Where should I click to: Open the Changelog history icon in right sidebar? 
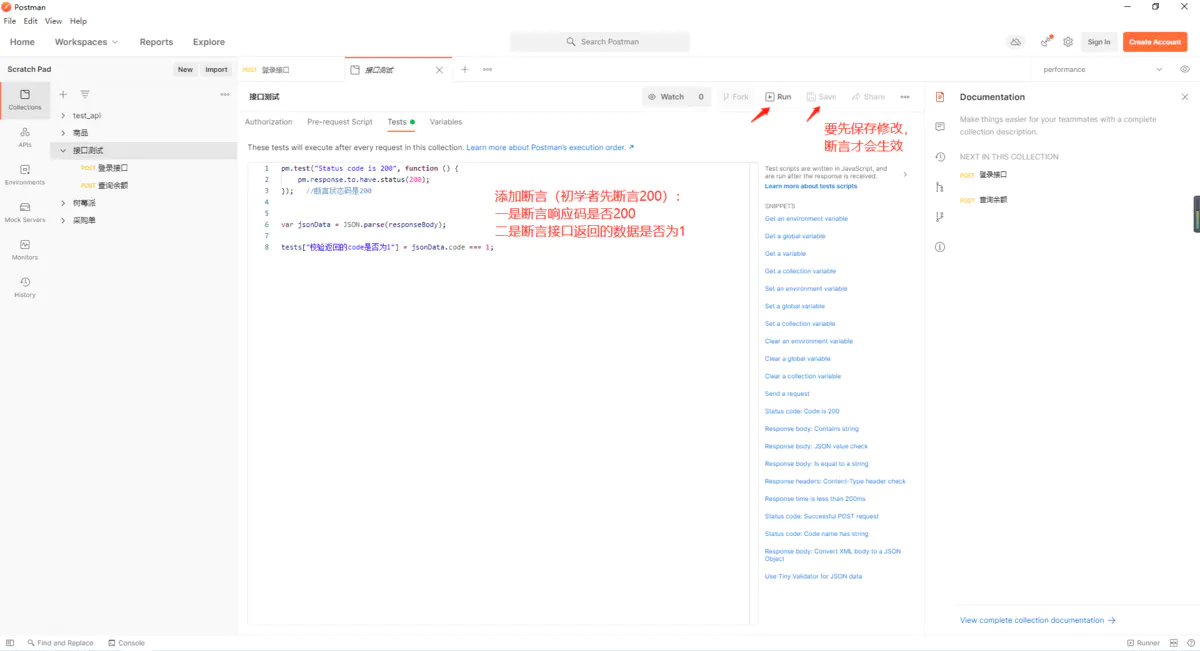(940, 157)
